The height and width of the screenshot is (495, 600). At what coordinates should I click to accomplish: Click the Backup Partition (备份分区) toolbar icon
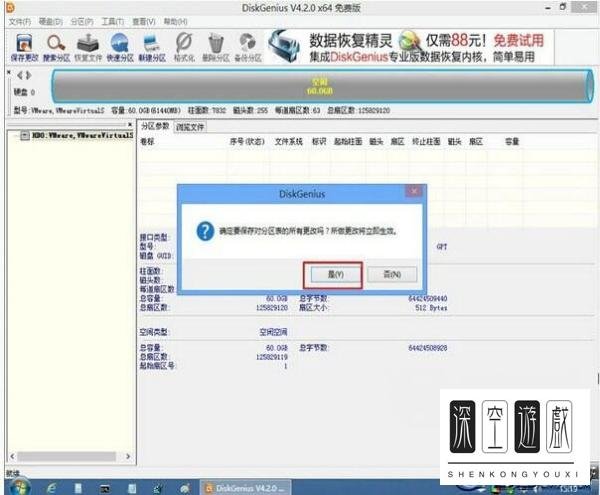click(x=248, y=48)
